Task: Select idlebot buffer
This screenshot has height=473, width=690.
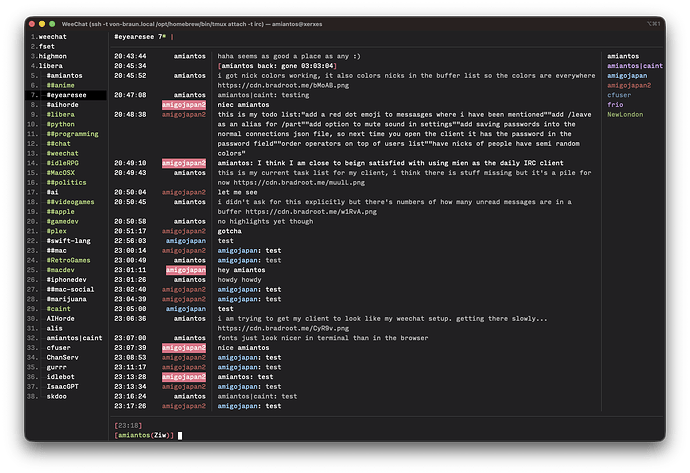Action: (x=60, y=377)
